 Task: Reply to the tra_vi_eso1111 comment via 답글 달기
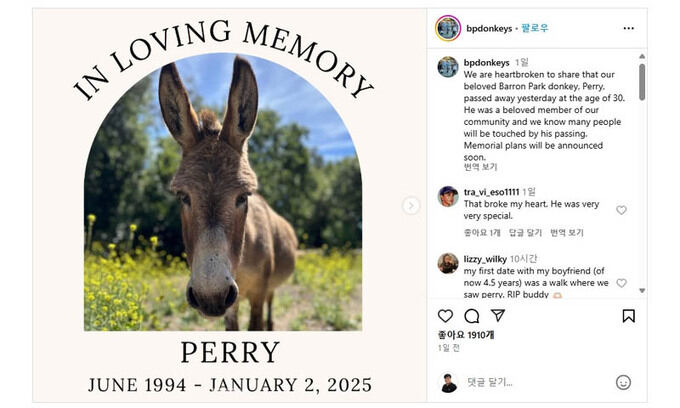click(x=525, y=233)
